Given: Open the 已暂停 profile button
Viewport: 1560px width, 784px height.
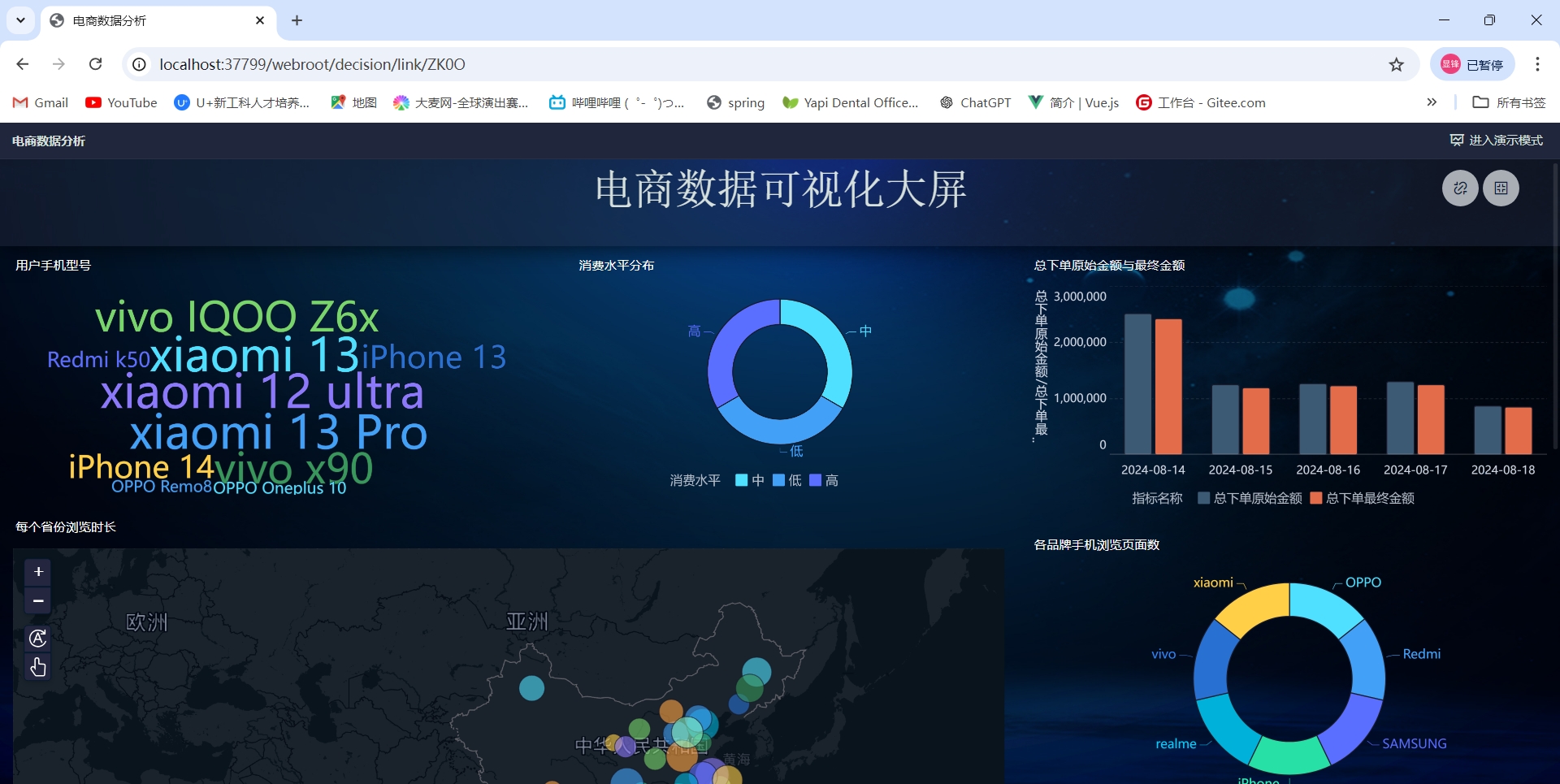Looking at the screenshot, I should coord(1472,64).
